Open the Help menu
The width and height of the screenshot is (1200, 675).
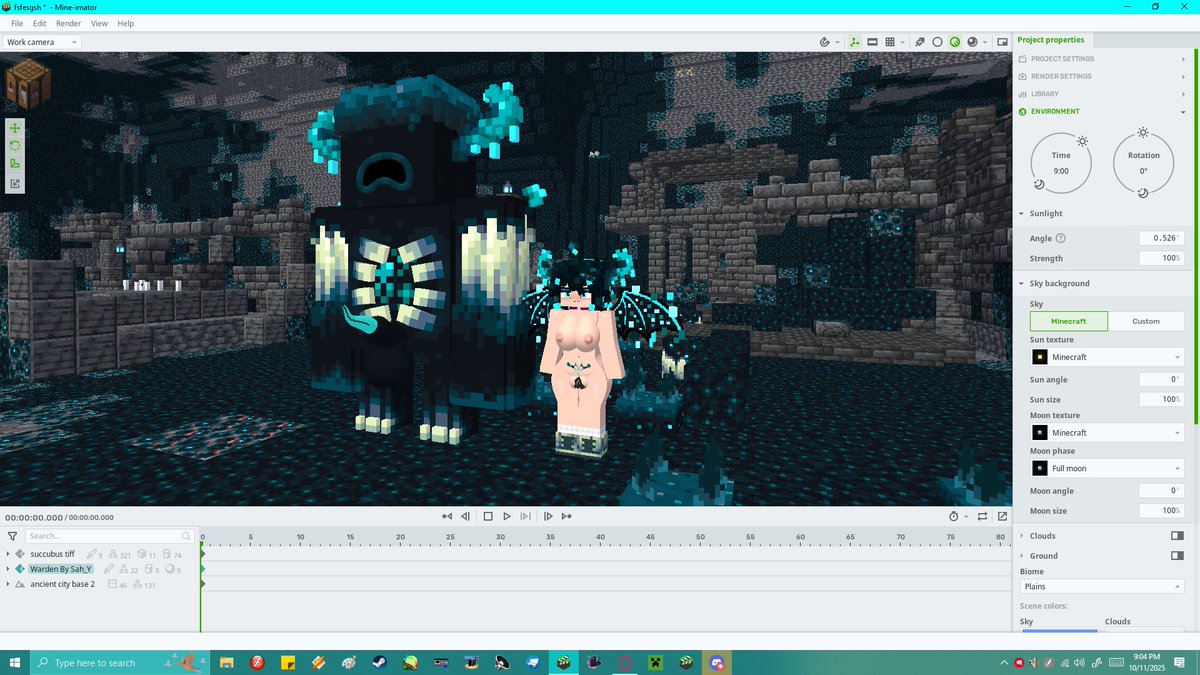point(125,23)
